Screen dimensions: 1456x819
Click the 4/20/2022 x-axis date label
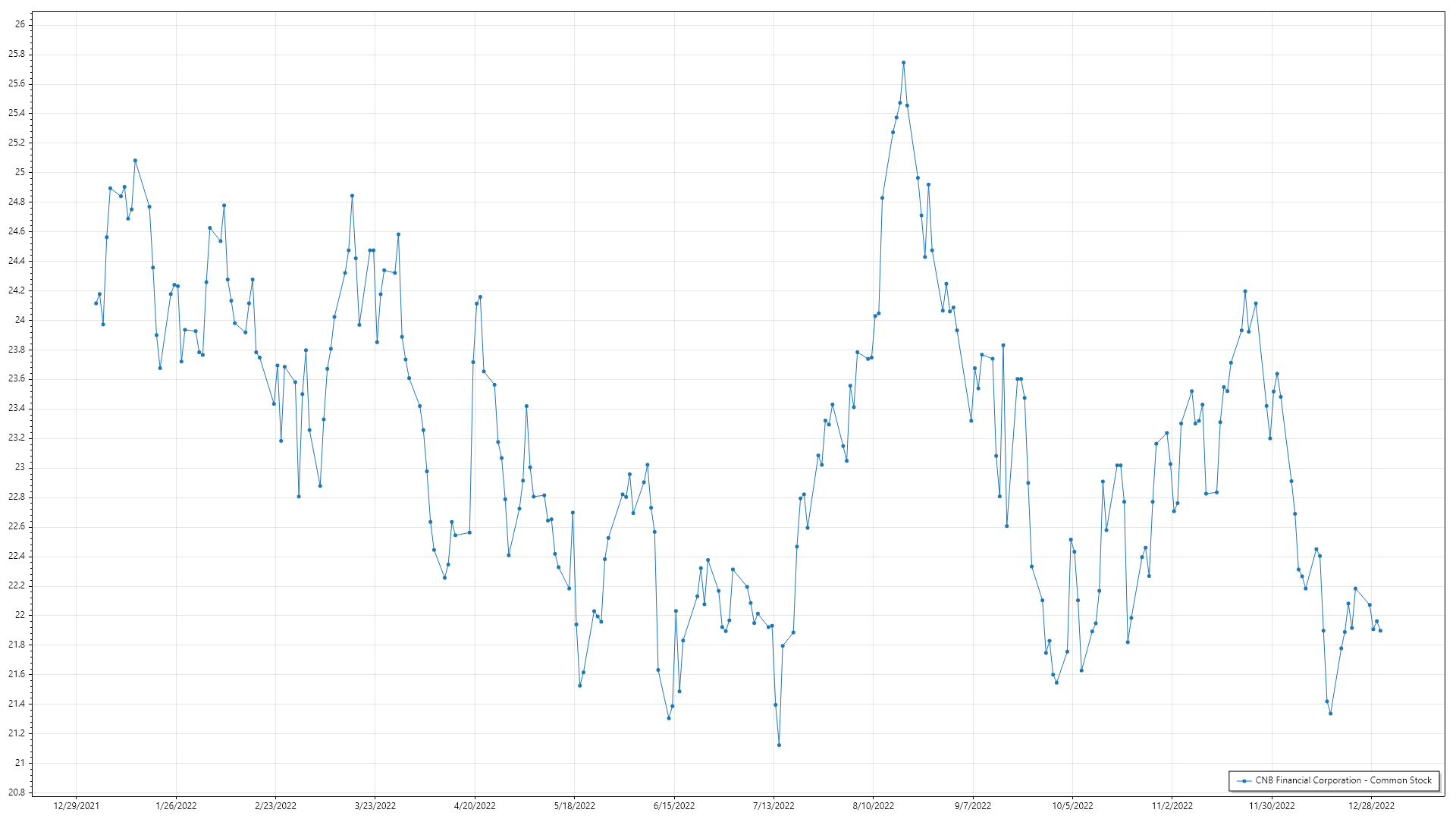pos(475,806)
